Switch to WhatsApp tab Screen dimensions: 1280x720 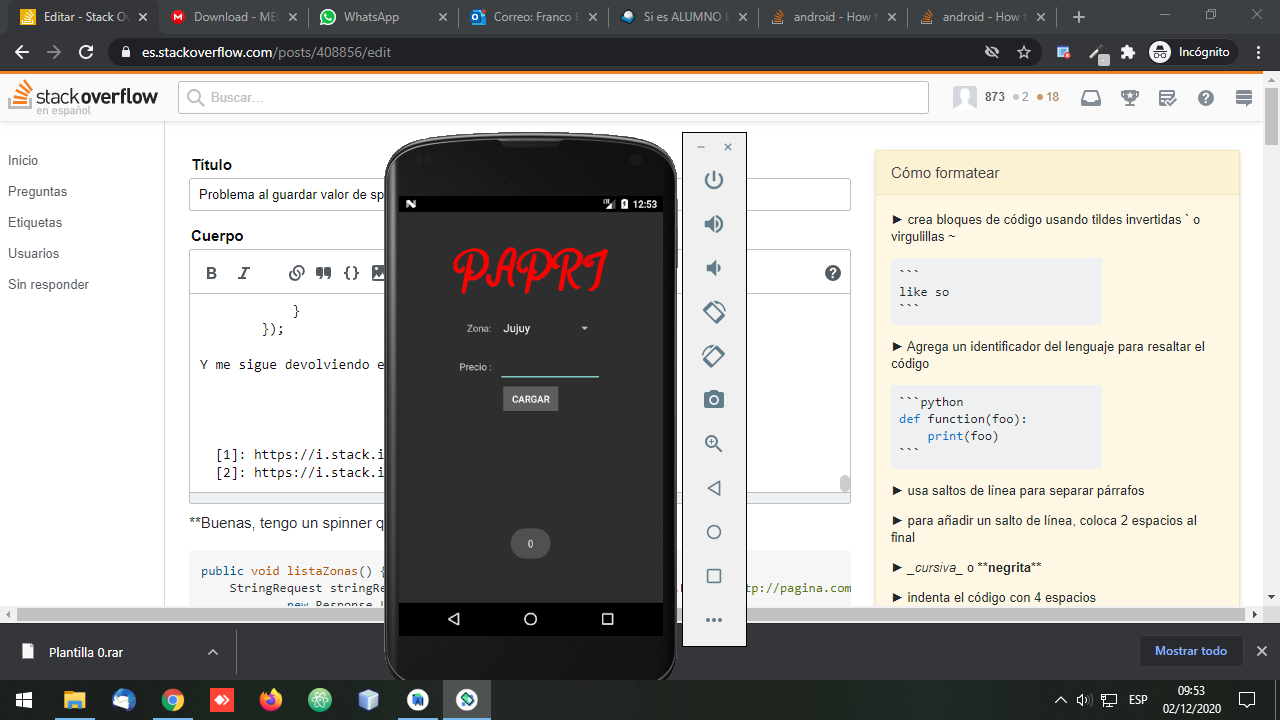(x=383, y=17)
